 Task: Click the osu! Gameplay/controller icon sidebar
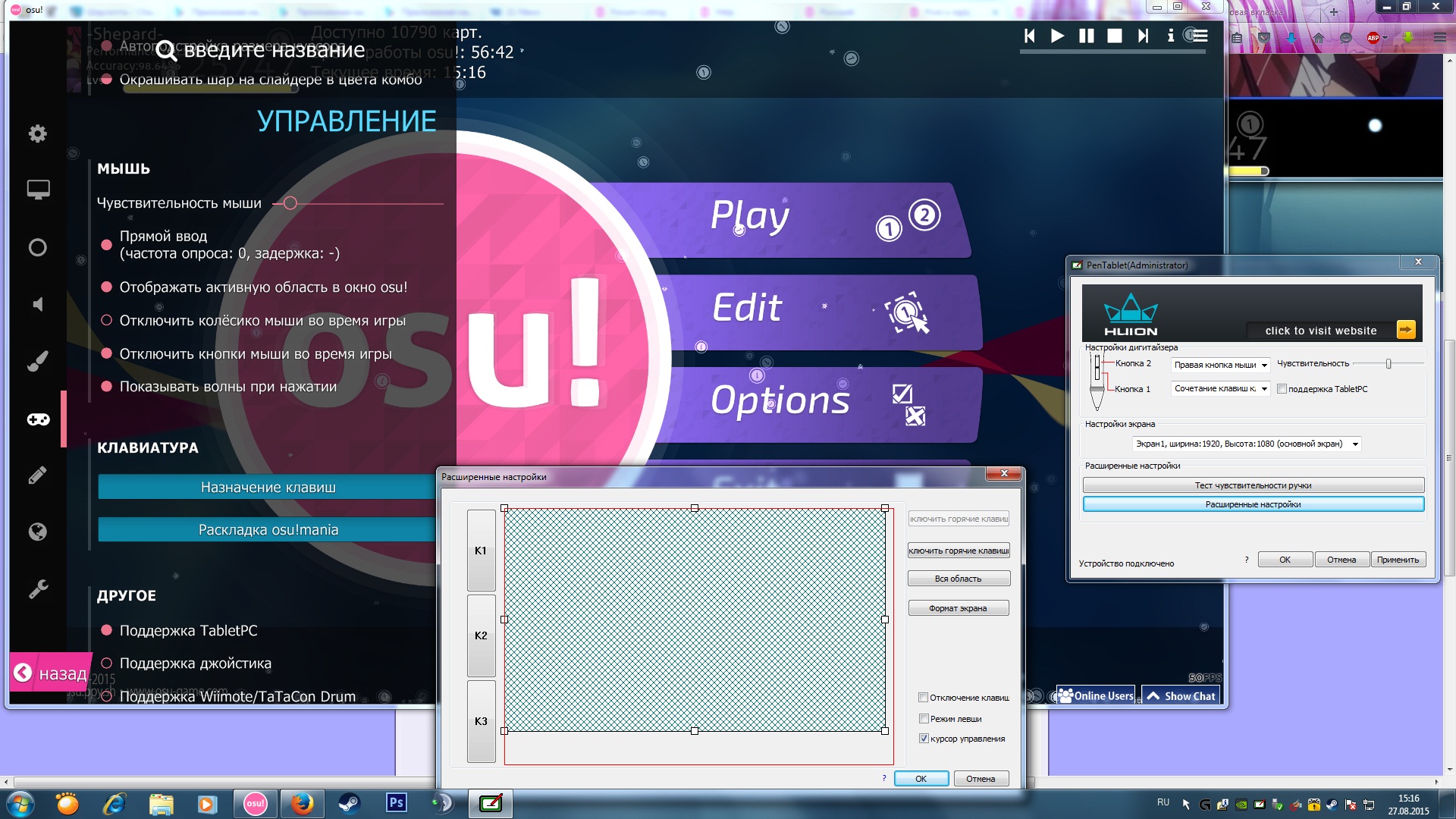tap(37, 418)
